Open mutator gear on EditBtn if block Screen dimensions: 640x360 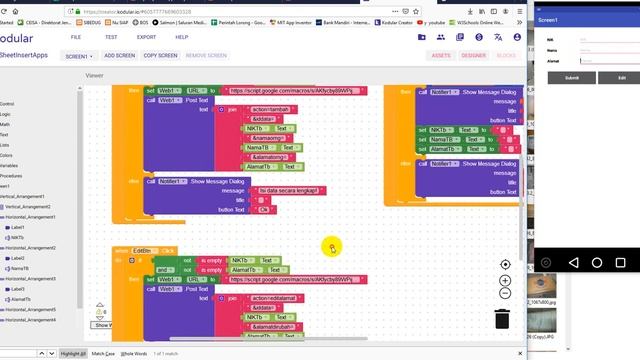pos(131,260)
